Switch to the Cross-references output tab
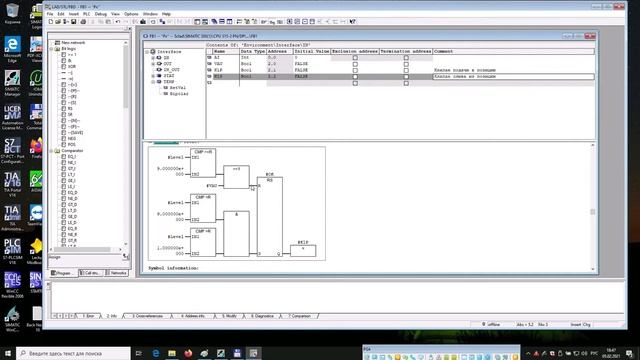The height and width of the screenshot is (360, 640). [x=147, y=316]
